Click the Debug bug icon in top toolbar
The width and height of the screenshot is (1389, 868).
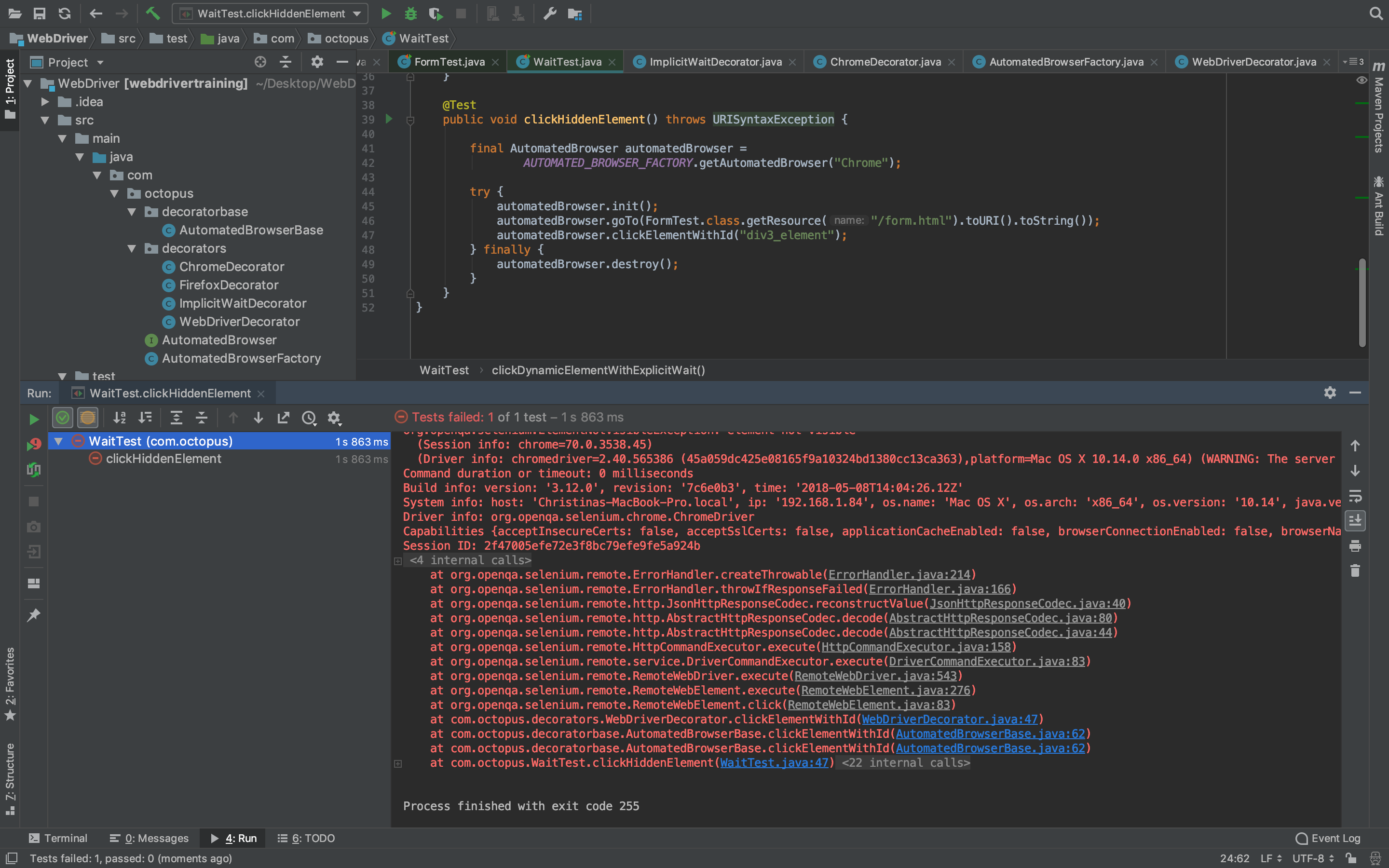(410, 13)
